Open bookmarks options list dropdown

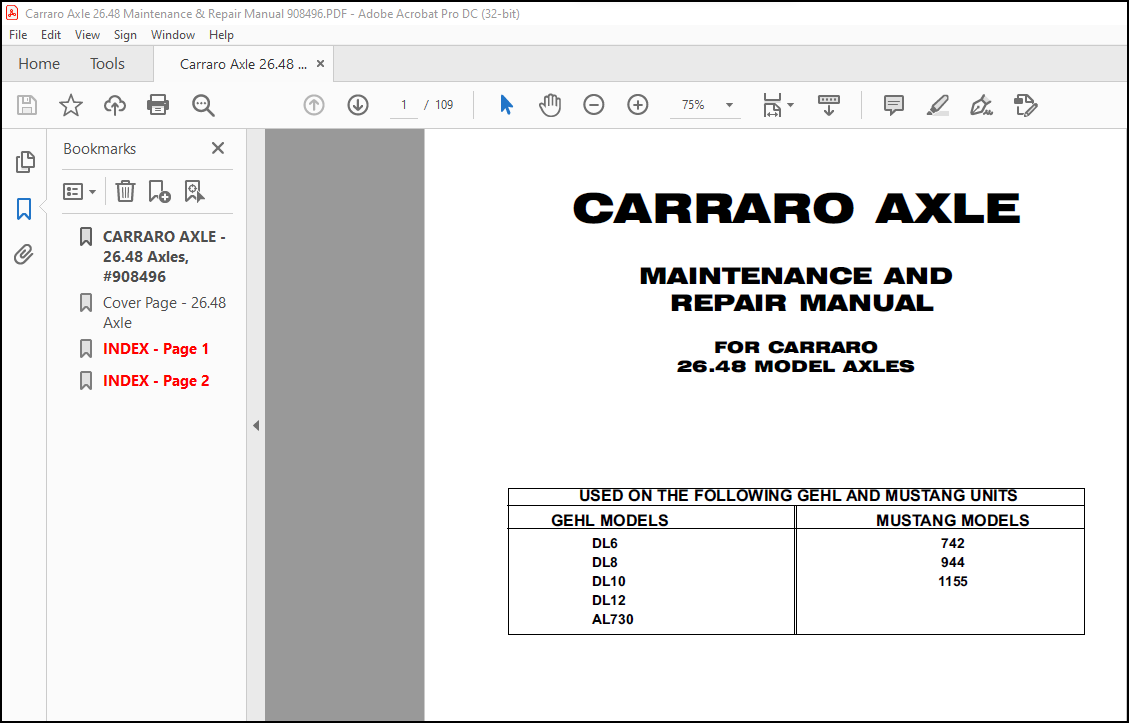click(x=79, y=192)
